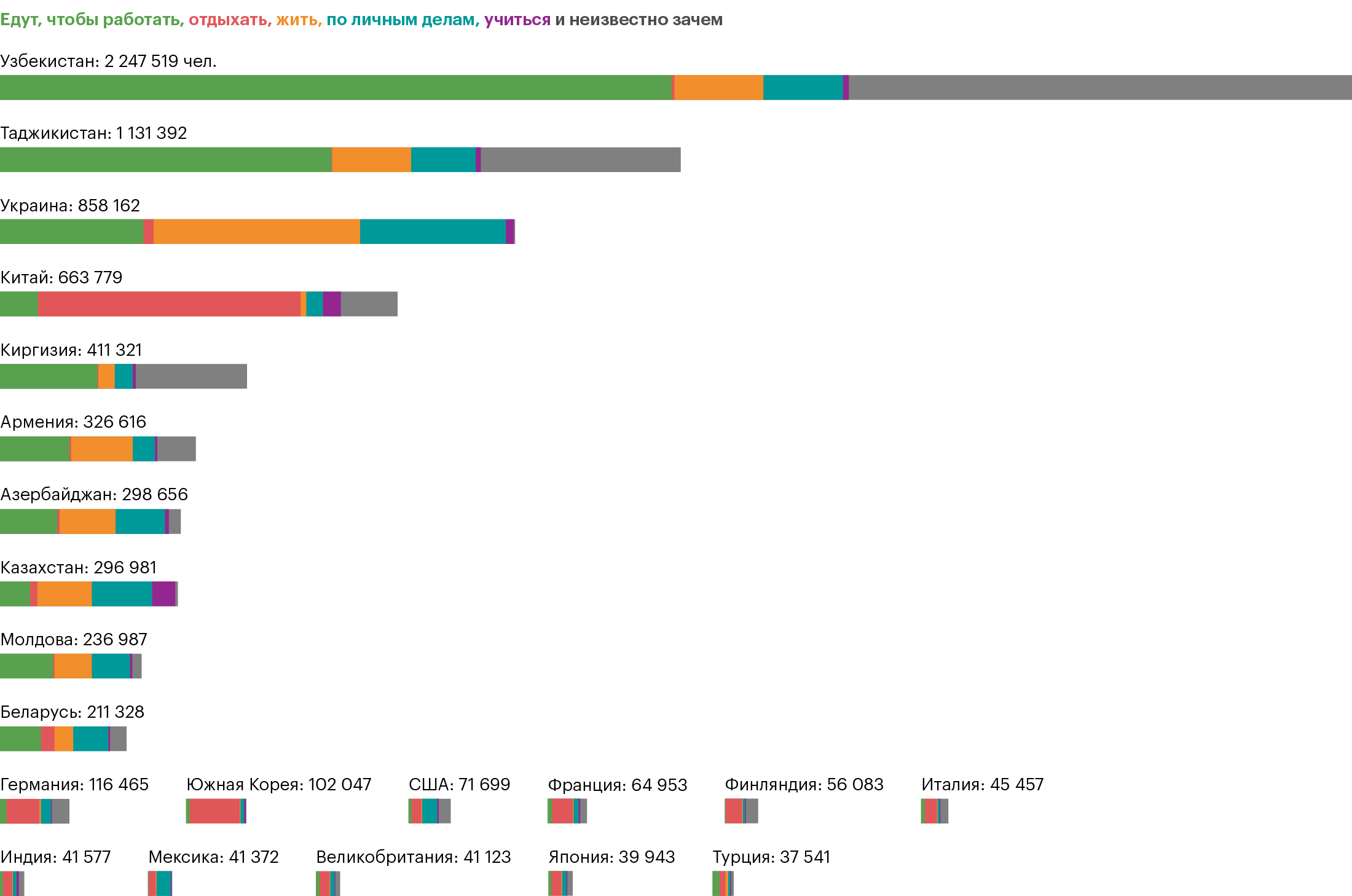
Task: Click the purple legend word "учиться"
Action: [x=517, y=20]
